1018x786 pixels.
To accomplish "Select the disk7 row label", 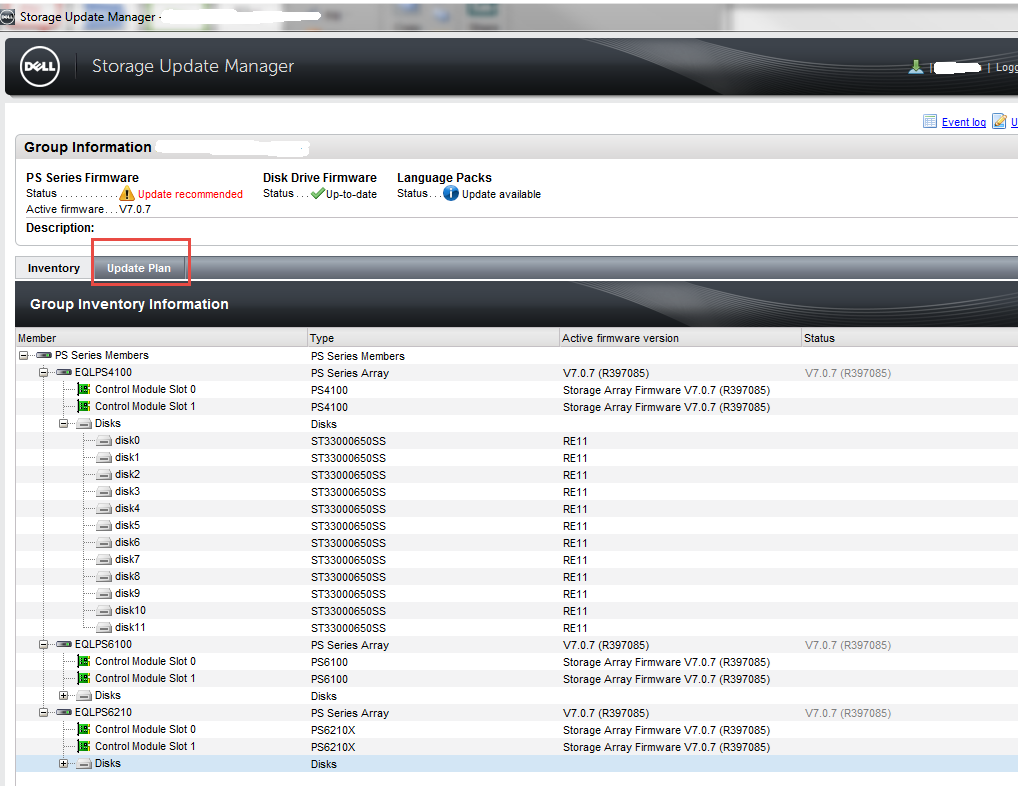I will [x=127, y=559].
